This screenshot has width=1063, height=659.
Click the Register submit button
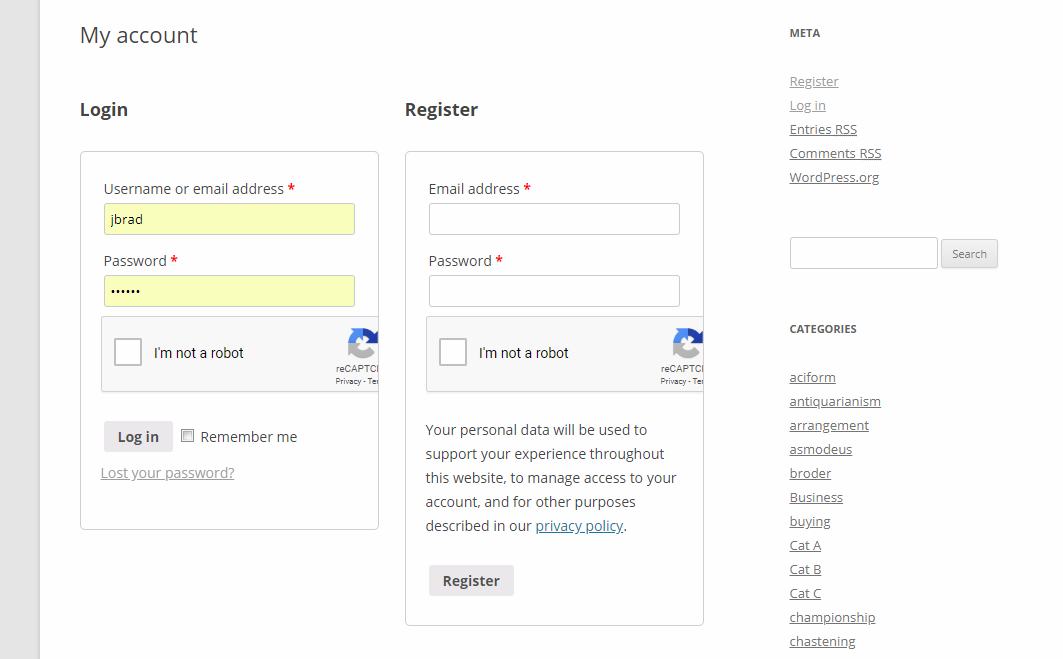point(471,580)
